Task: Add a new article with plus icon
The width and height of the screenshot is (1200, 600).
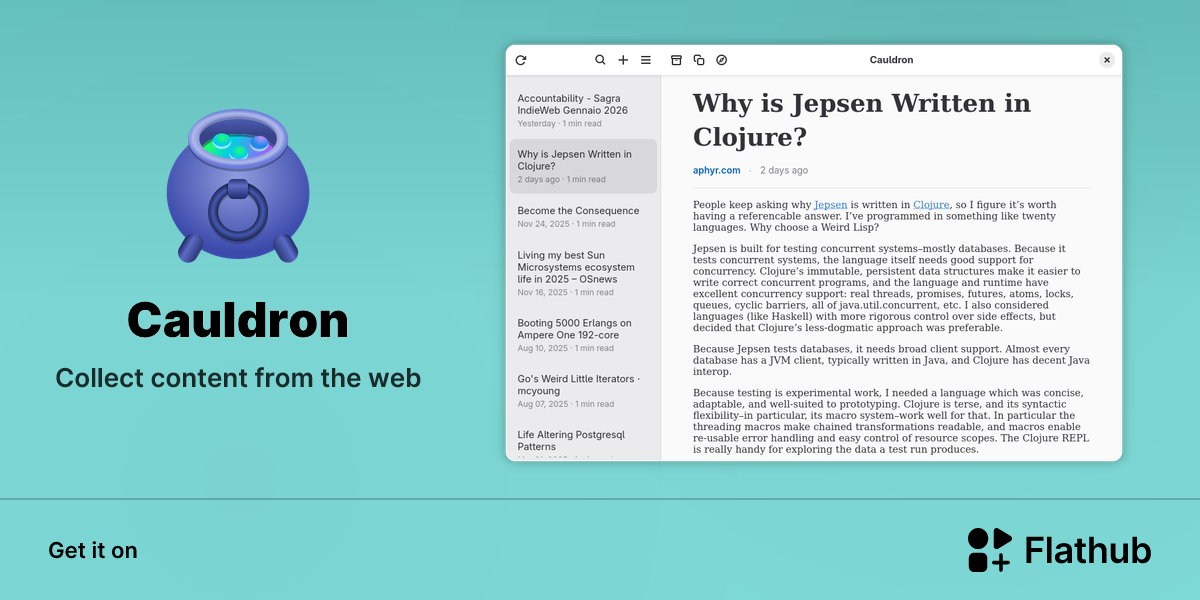Action: (x=623, y=60)
